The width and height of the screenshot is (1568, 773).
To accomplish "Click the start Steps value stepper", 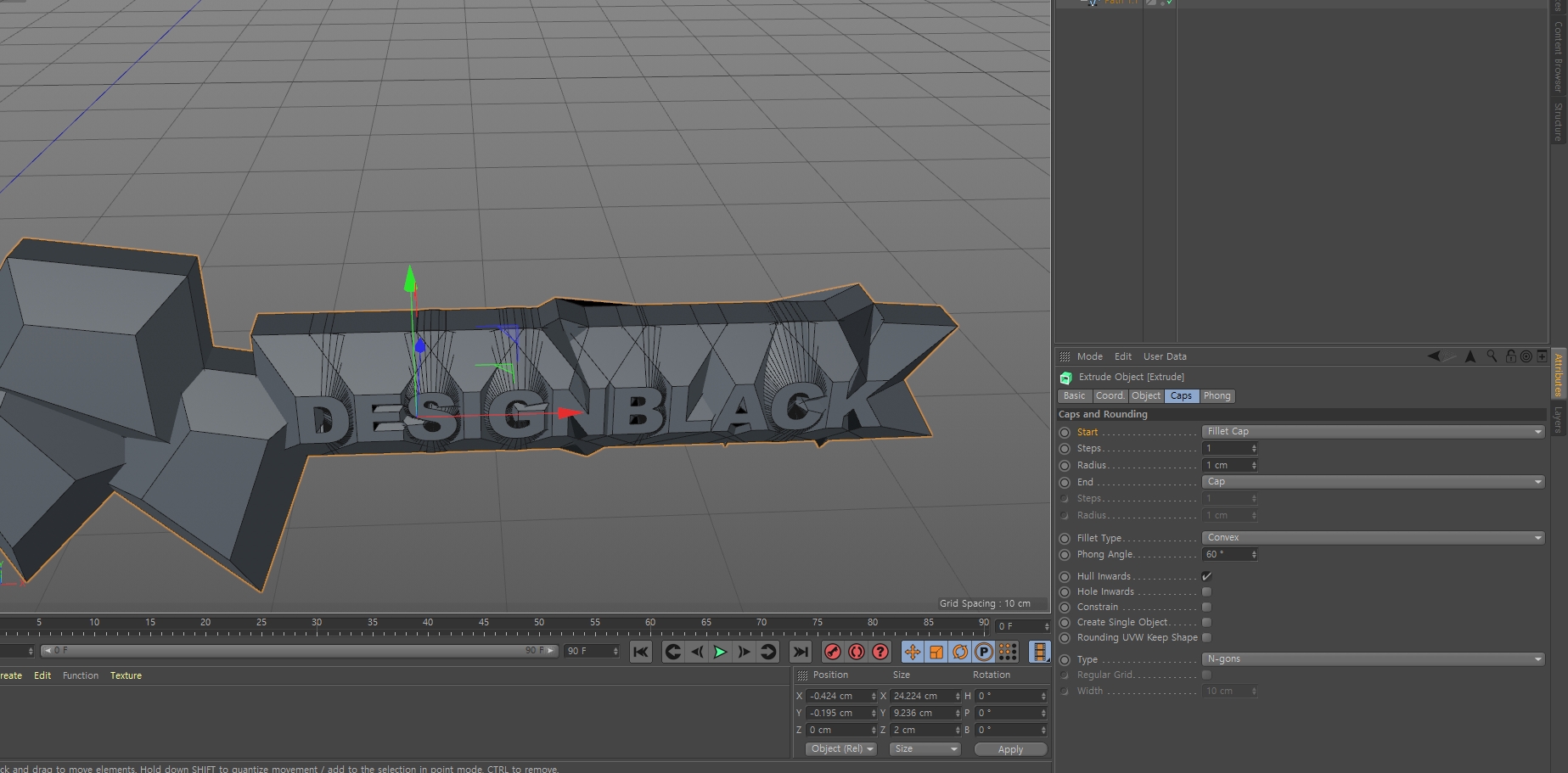I will coord(1254,449).
